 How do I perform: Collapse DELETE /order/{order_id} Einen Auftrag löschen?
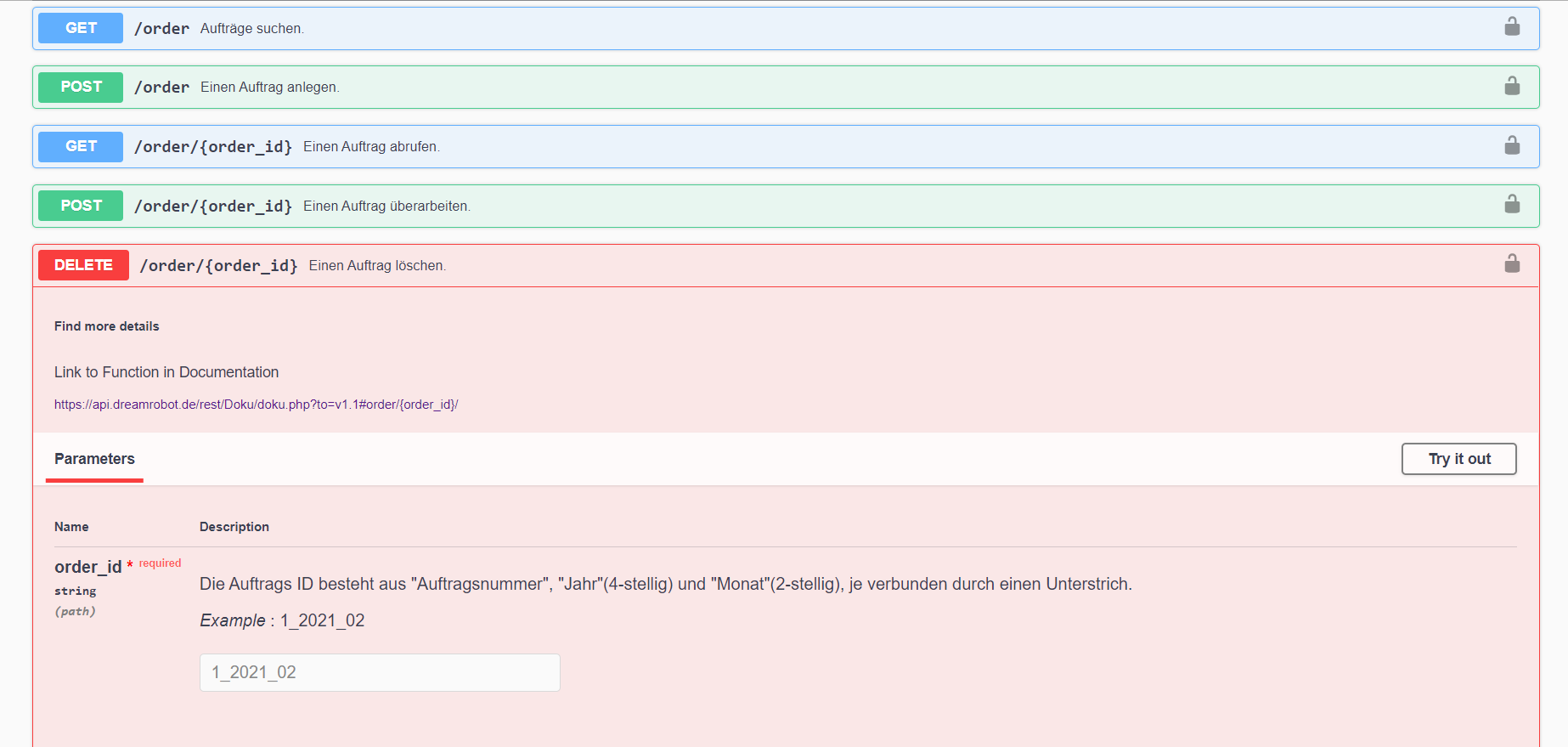tap(786, 265)
